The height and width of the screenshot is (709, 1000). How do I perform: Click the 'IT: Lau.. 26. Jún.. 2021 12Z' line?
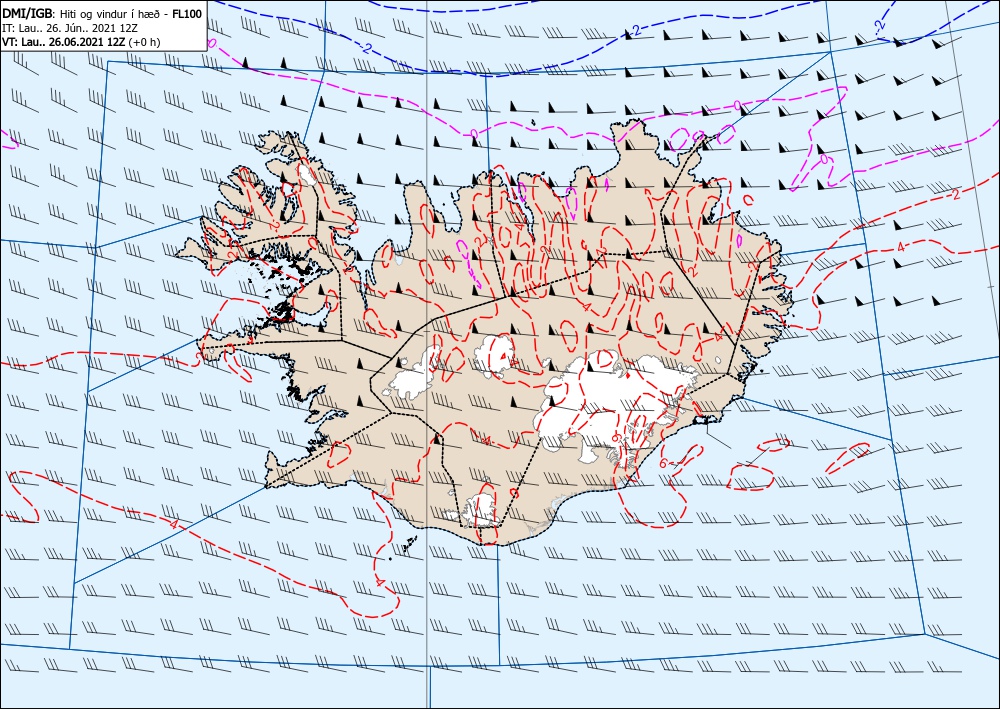(x=69, y=27)
